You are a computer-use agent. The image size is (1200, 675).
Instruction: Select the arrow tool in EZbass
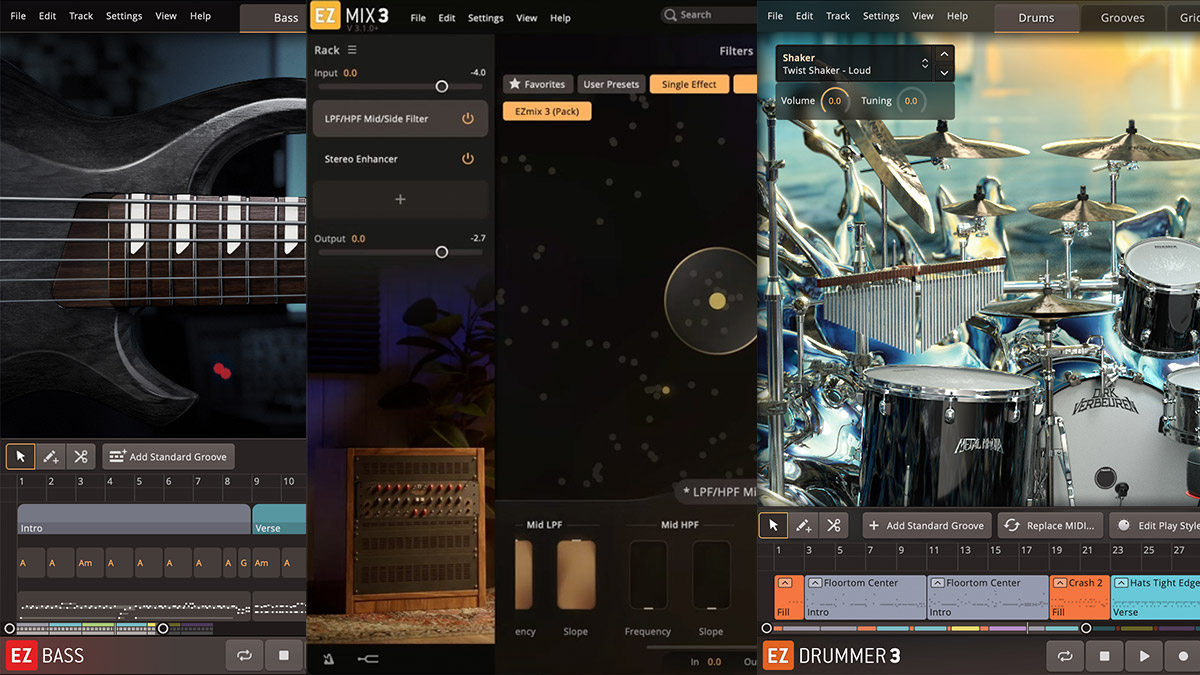click(x=21, y=457)
